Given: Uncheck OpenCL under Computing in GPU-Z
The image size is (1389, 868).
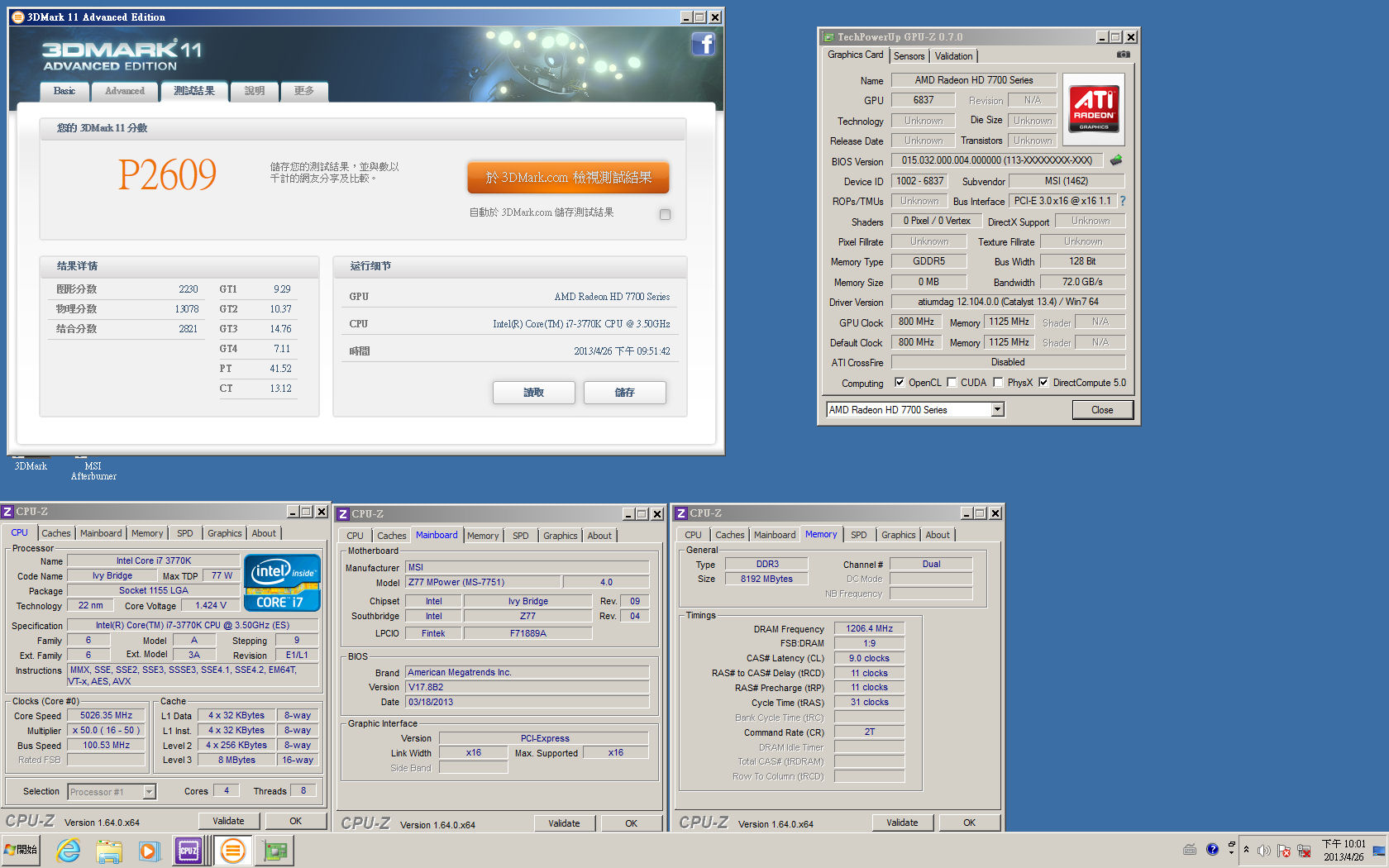Looking at the screenshot, I should pyautogui.click(x=900, y=383).
